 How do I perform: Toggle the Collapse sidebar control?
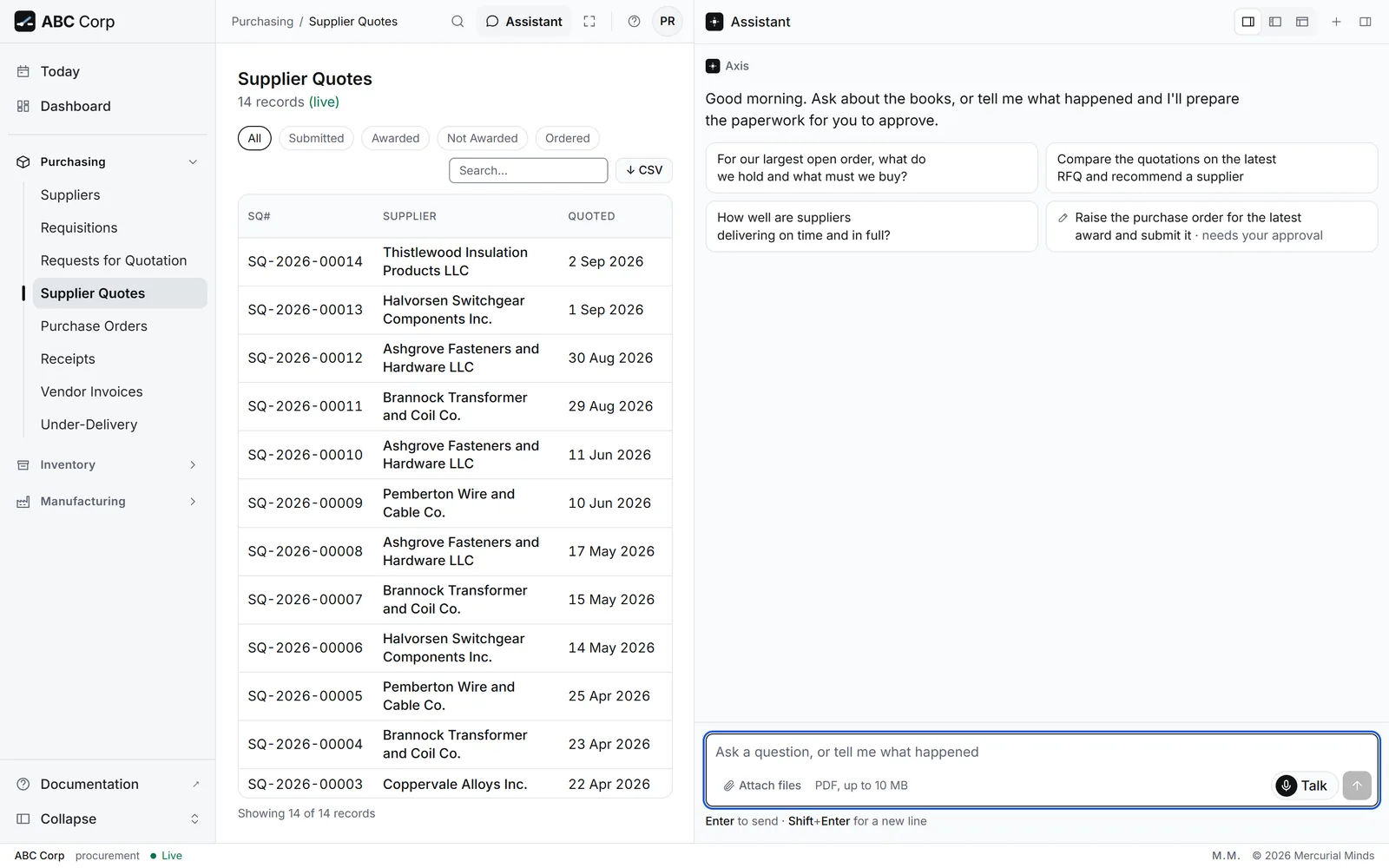point(108,819)
